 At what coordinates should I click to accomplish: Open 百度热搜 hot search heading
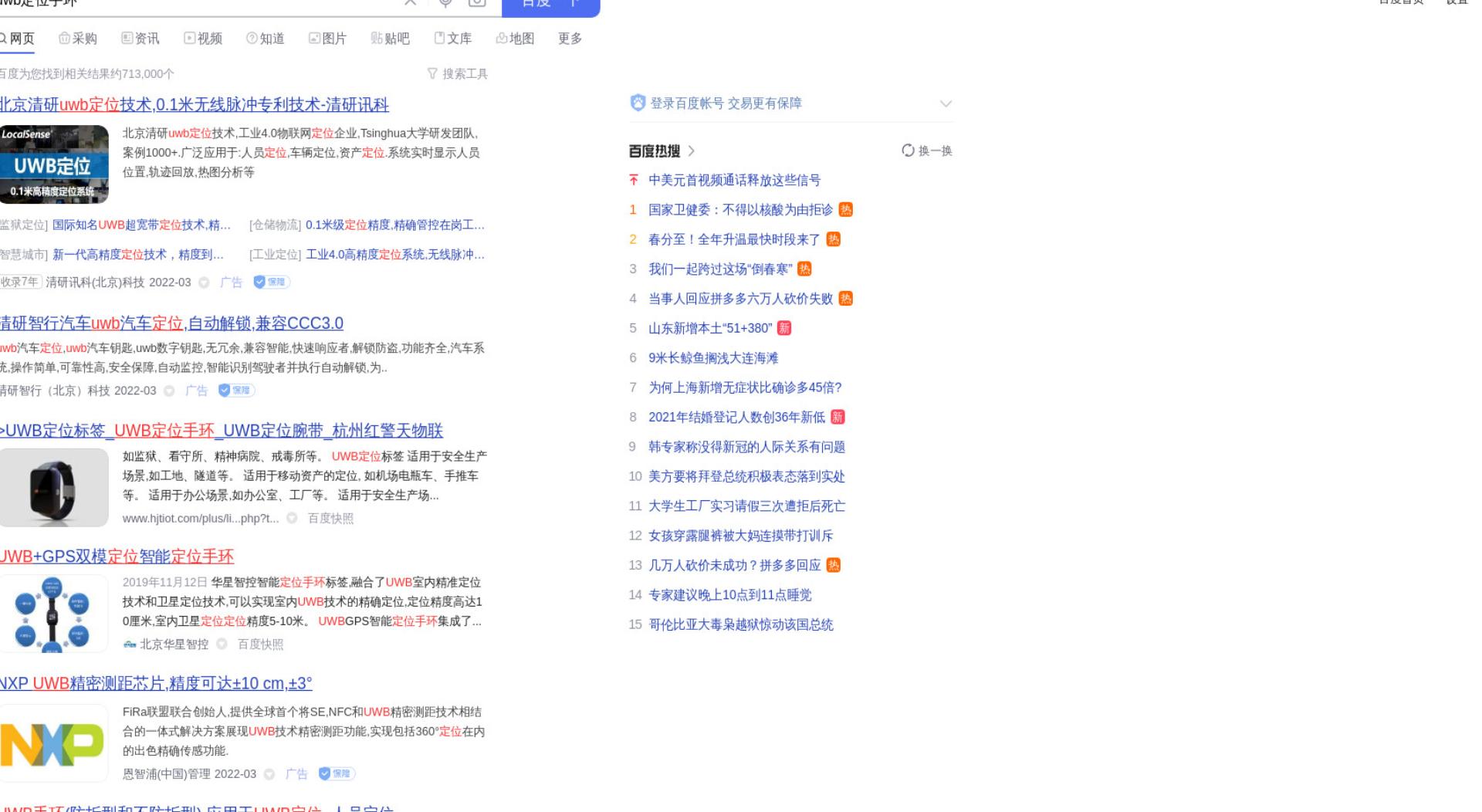pos(655,151)
